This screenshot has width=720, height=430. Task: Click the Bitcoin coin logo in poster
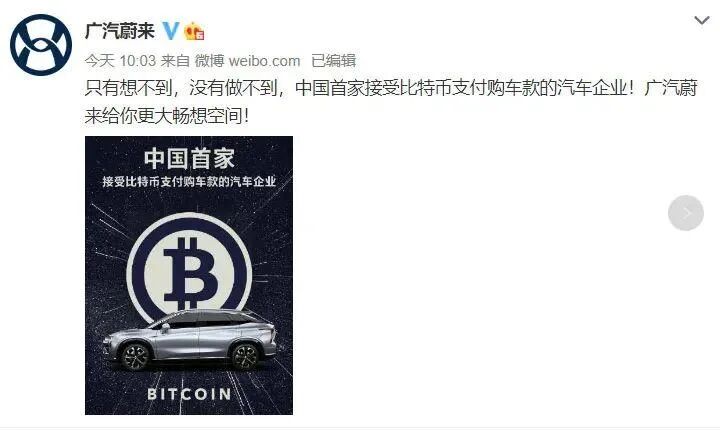coord(189,269)
